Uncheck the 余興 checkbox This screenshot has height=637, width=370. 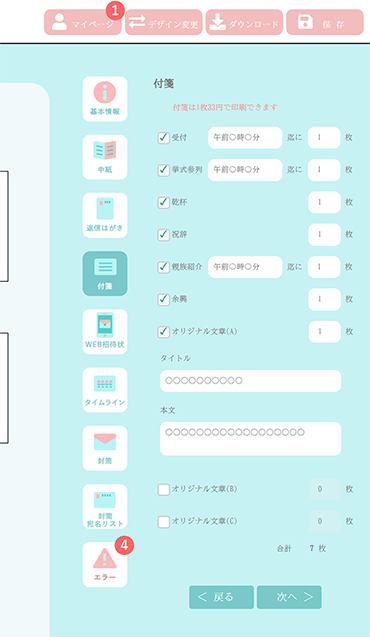(x=164, y=299)
